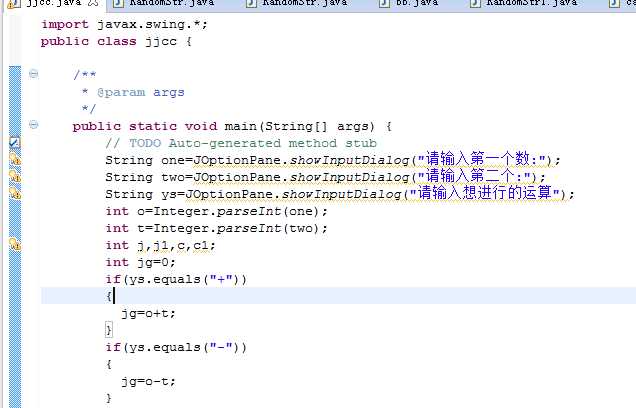636x408 pixels.
Task: Click 'public static void main' declaration line
Action: point(232,127)
